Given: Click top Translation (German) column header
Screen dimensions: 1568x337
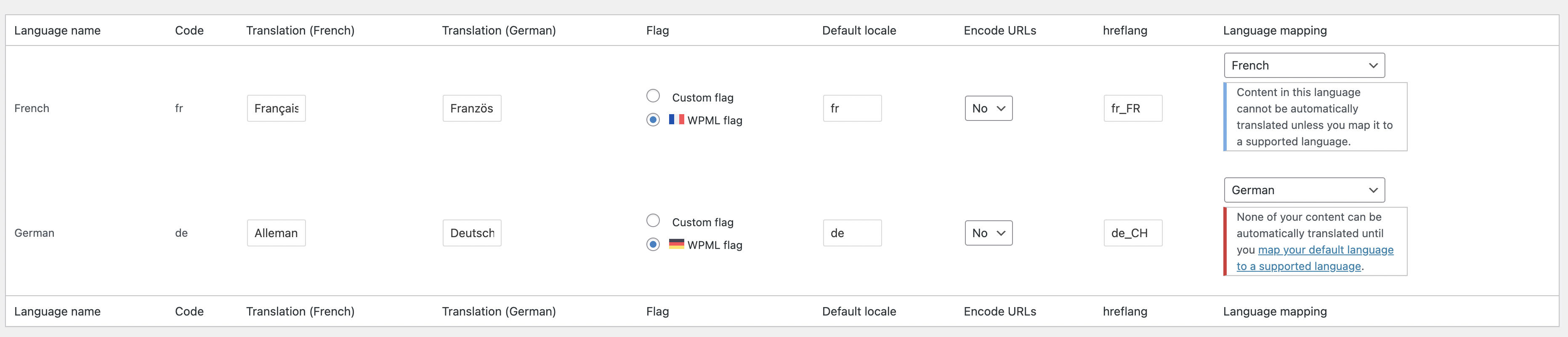Looking at the screenshot, I should (499, 30).
